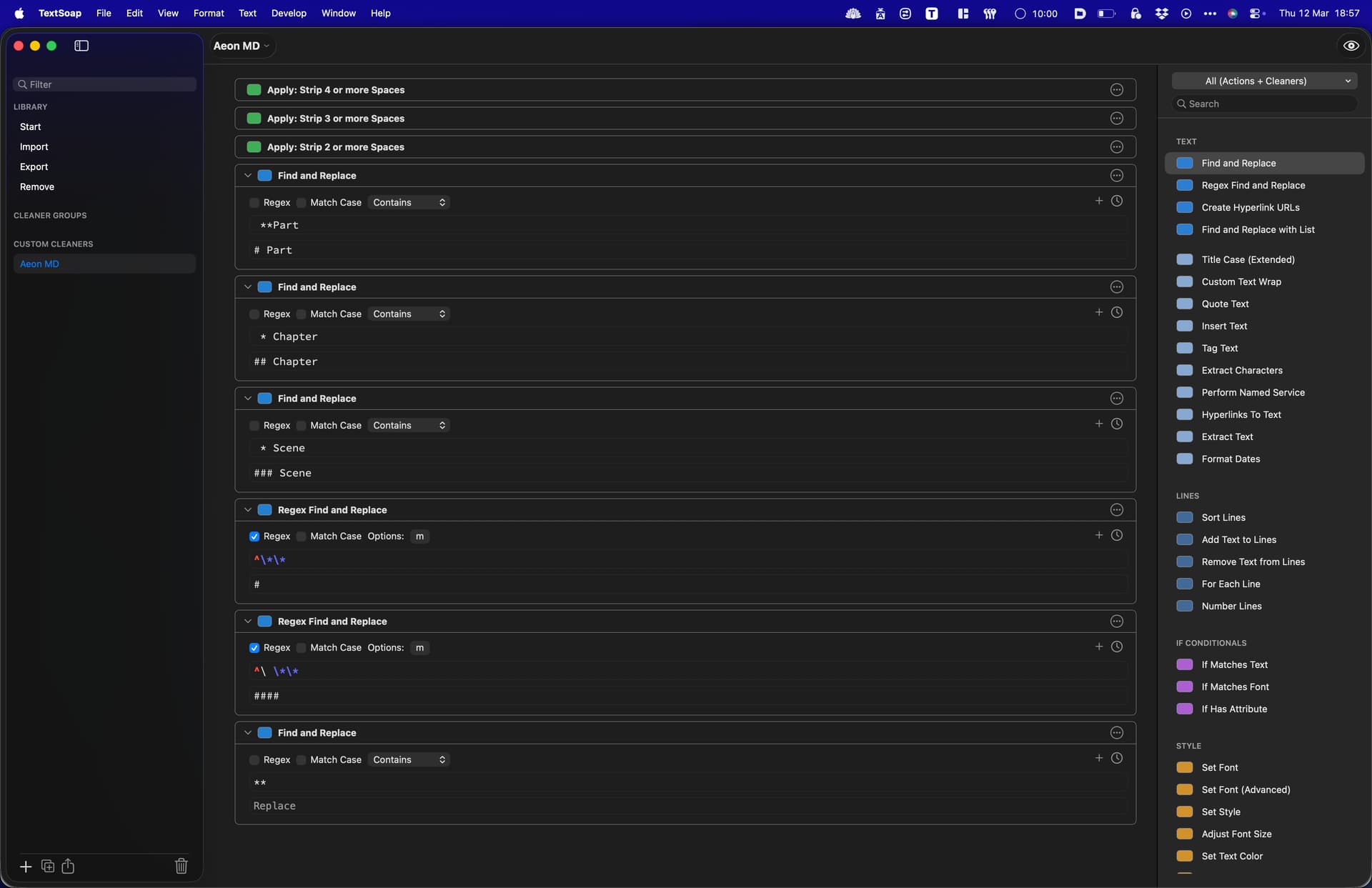
Task: Open history clock for **Part find action
Action: click(x=1116, y=201)
